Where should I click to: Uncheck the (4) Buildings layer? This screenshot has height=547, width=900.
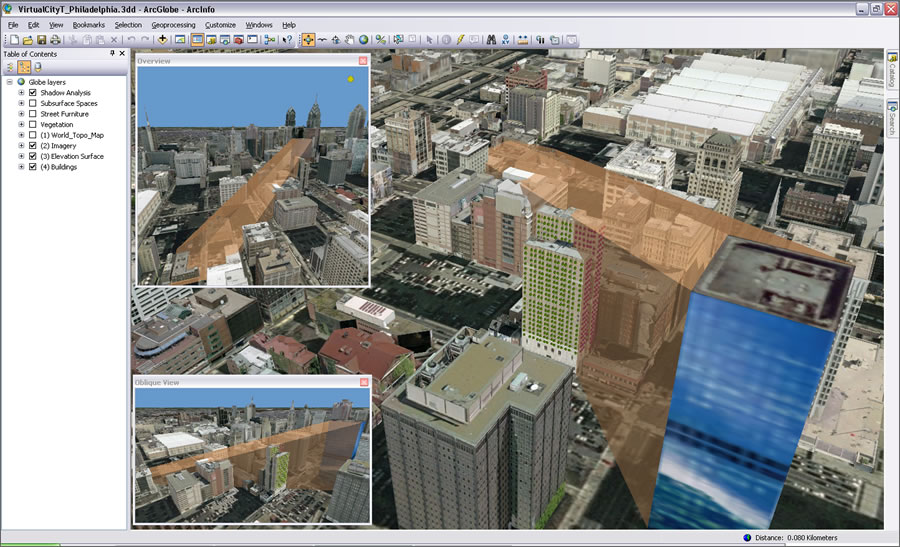click(33, 167)
